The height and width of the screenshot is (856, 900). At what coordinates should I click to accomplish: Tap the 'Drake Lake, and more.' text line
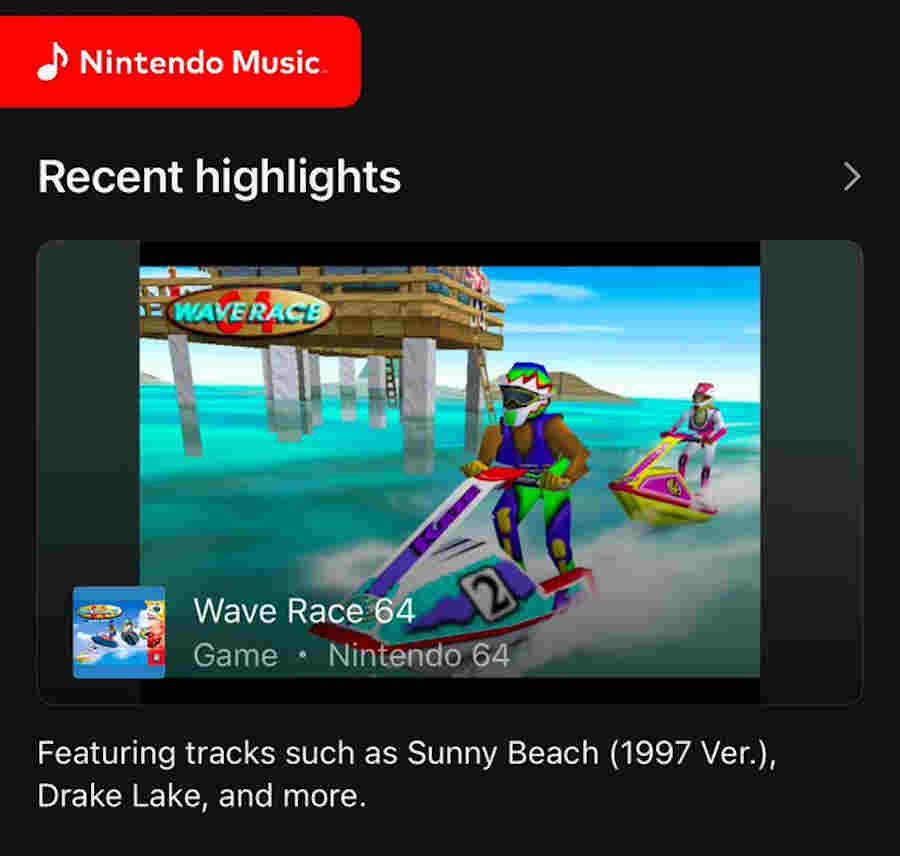tap(201, 796)
